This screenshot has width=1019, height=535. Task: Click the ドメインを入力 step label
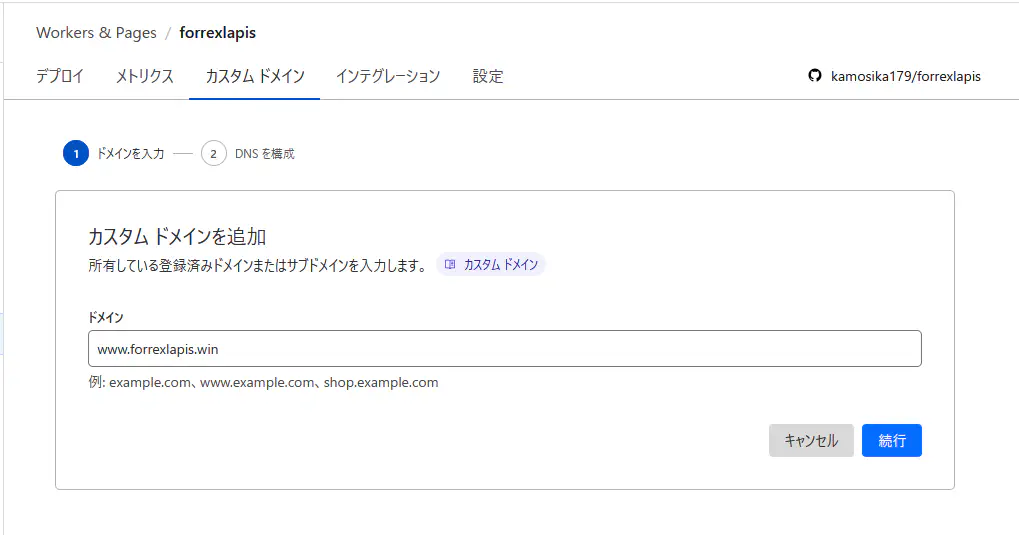pyautogui.click(x=130, y=154)
